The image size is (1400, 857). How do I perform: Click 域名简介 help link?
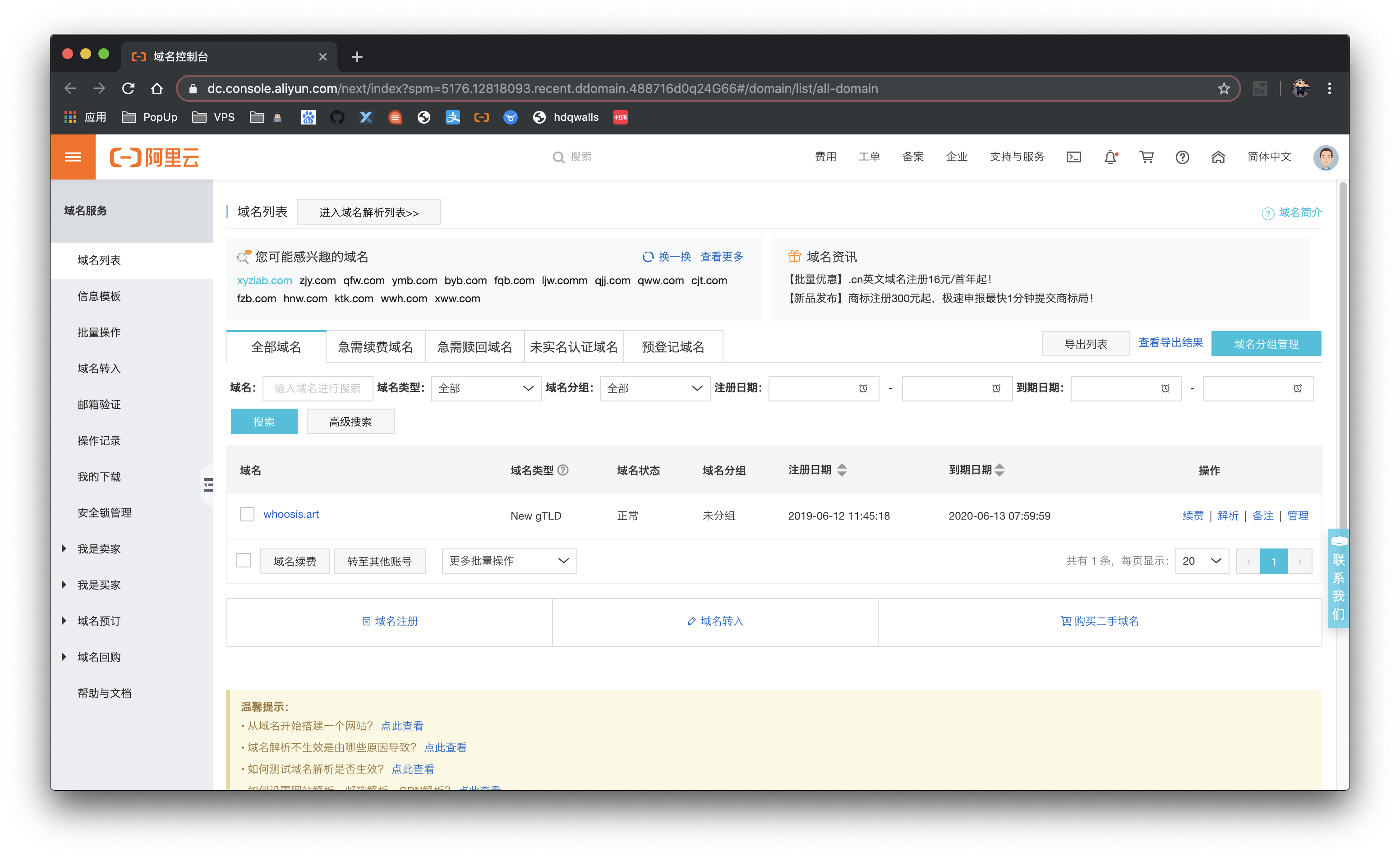point(1292,212)
